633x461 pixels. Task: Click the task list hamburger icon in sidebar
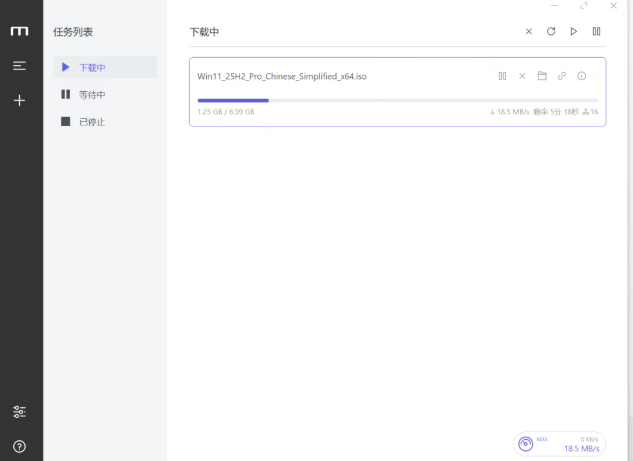(19, 66)
